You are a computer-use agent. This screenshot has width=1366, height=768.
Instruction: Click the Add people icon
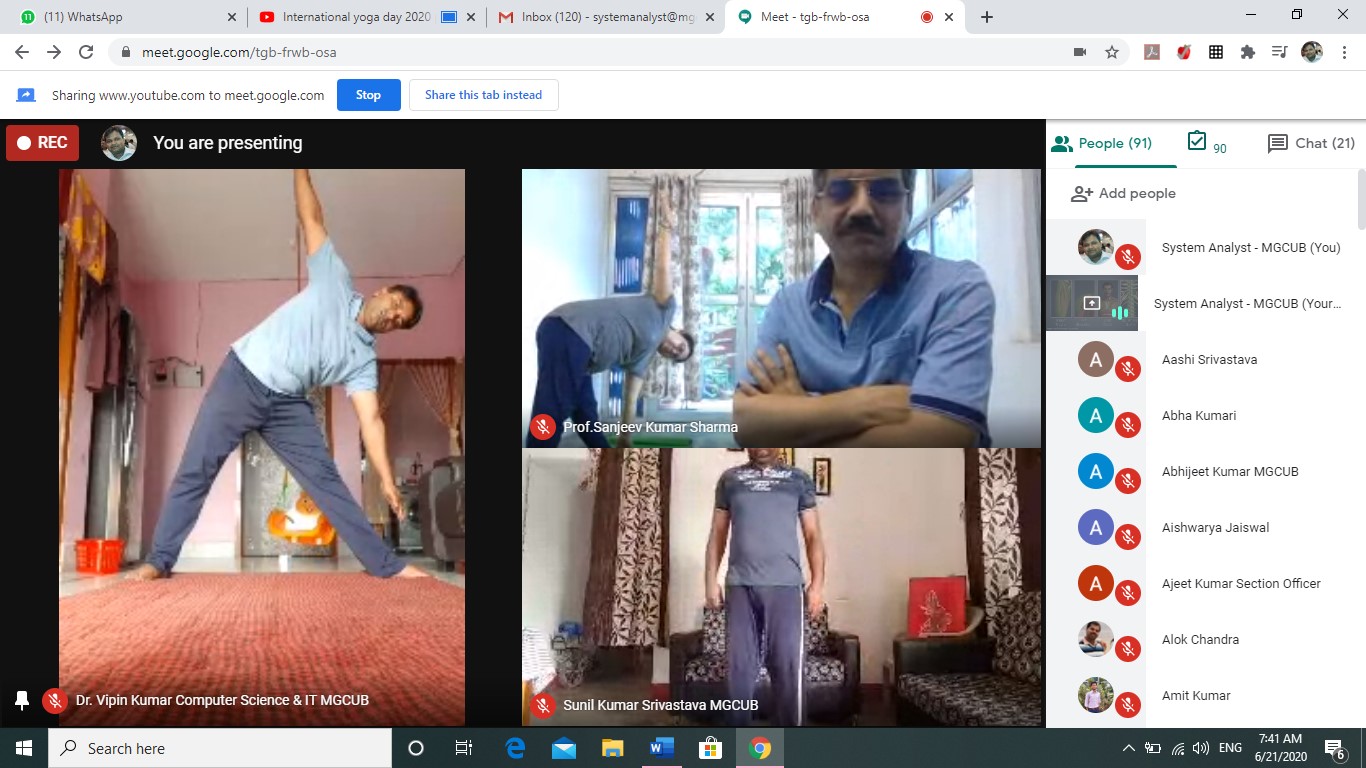(1081, 194)
